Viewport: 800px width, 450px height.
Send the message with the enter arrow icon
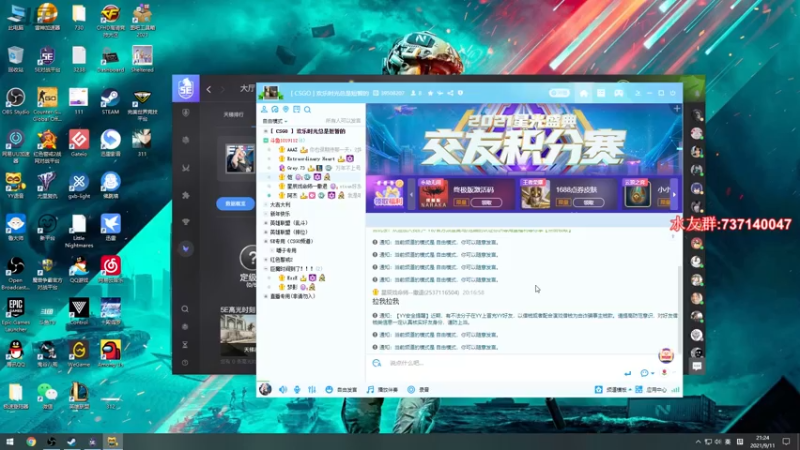tap(628, 373)
